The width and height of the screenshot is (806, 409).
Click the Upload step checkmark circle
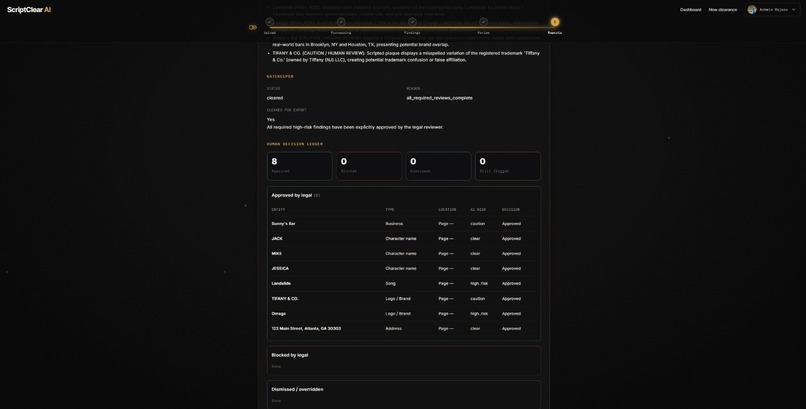[x=269, y=22]
